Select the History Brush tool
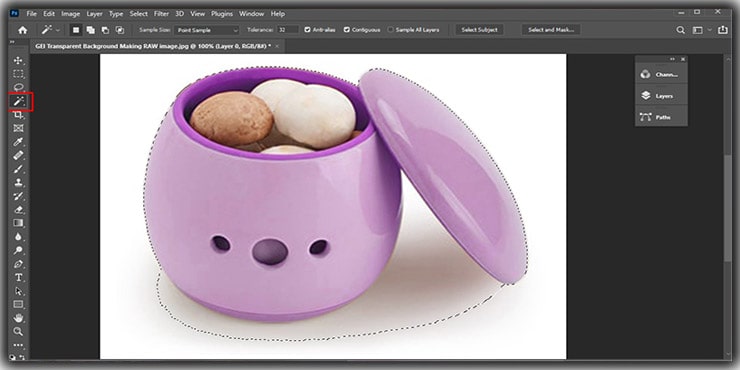Viewport: 740px width, 370px height. pyautogui.click(x=18, y=196)
